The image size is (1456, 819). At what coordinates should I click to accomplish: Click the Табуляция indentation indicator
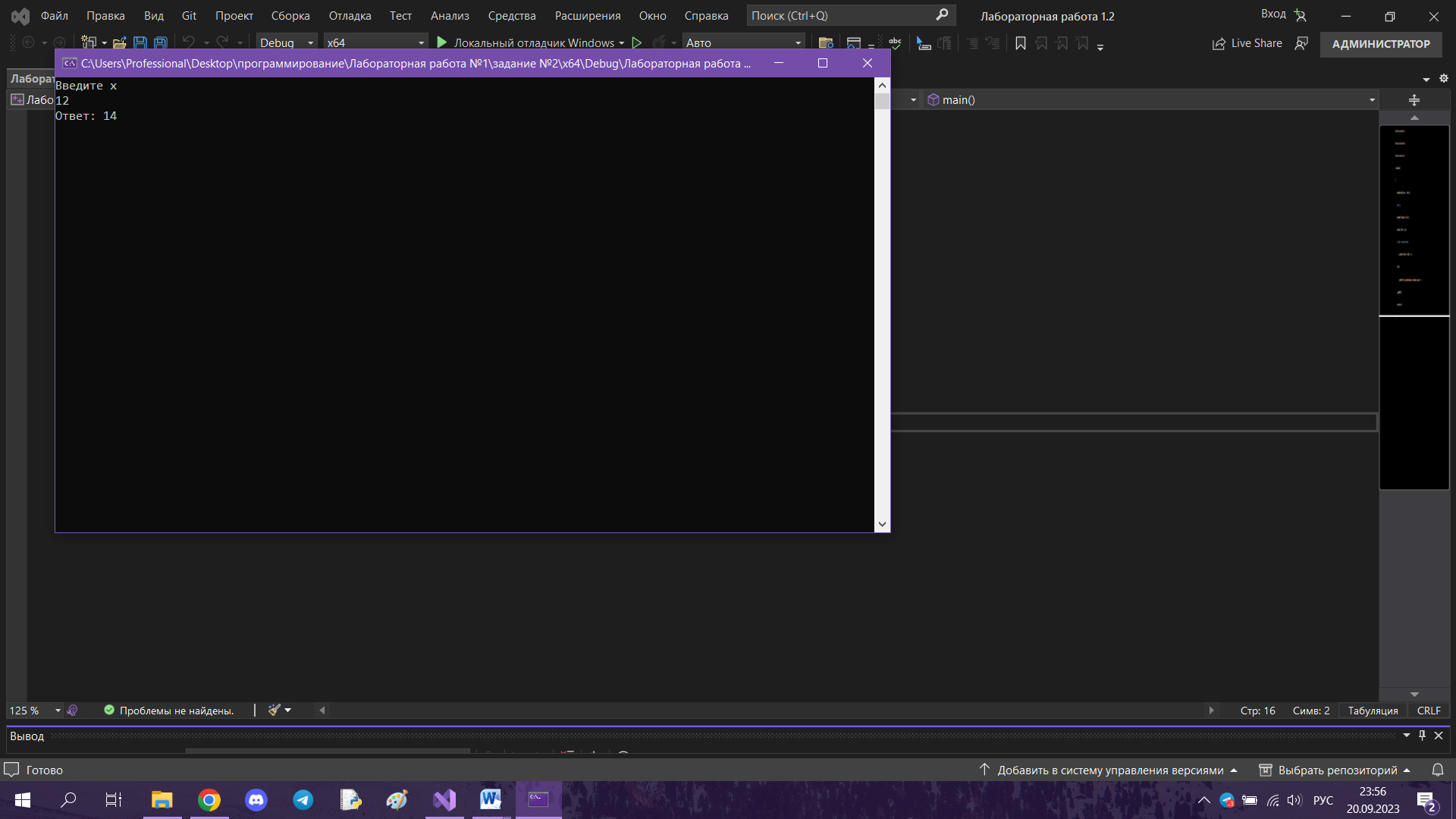pyautogui.click(x=1373, y=711)
